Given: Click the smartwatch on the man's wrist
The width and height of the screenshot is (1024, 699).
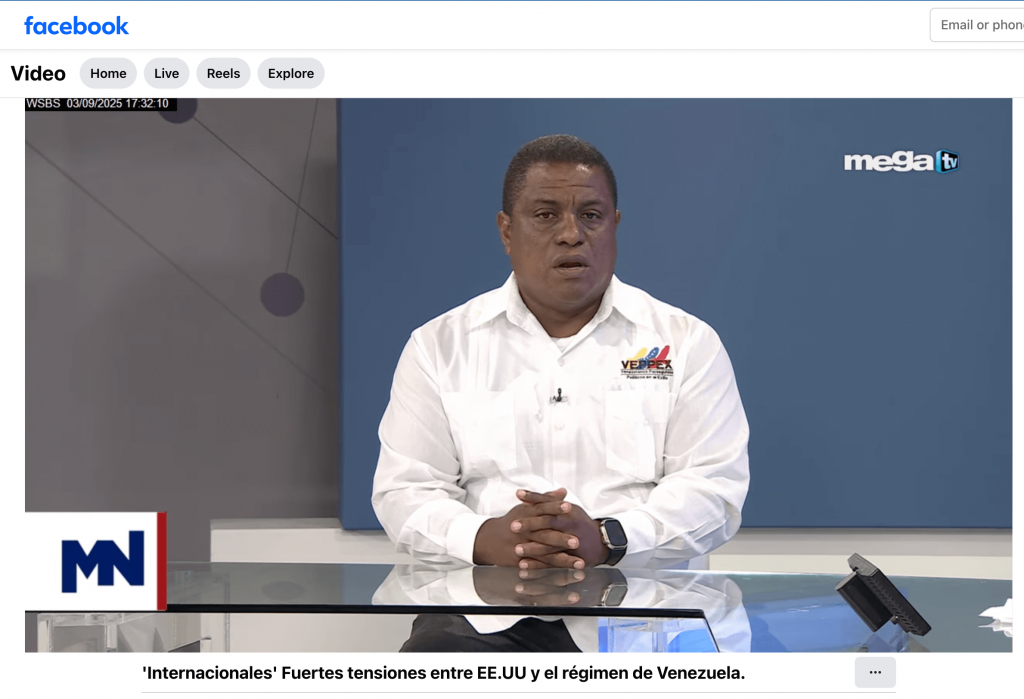Looking at the screenshot, I should coord(612,540).
